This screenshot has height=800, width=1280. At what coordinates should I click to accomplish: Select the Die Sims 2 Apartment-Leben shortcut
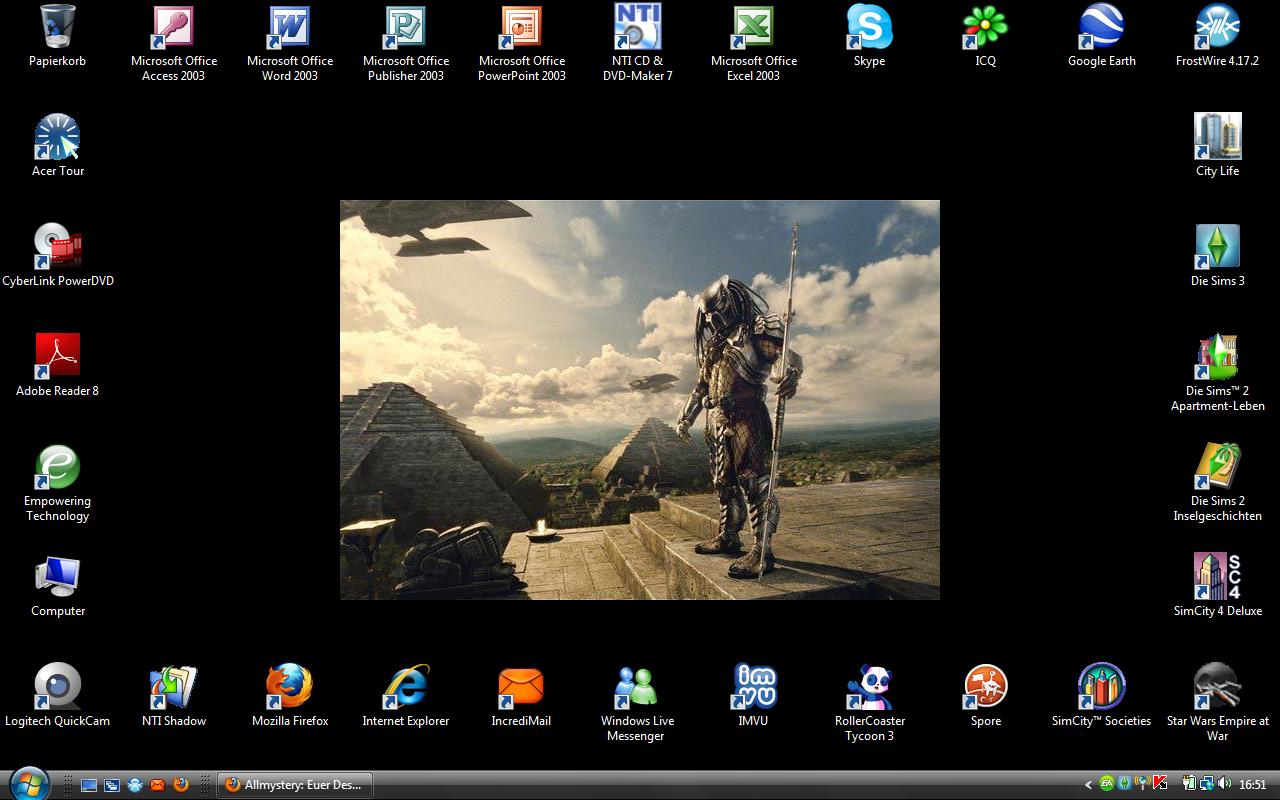[x=1217, y=373]
